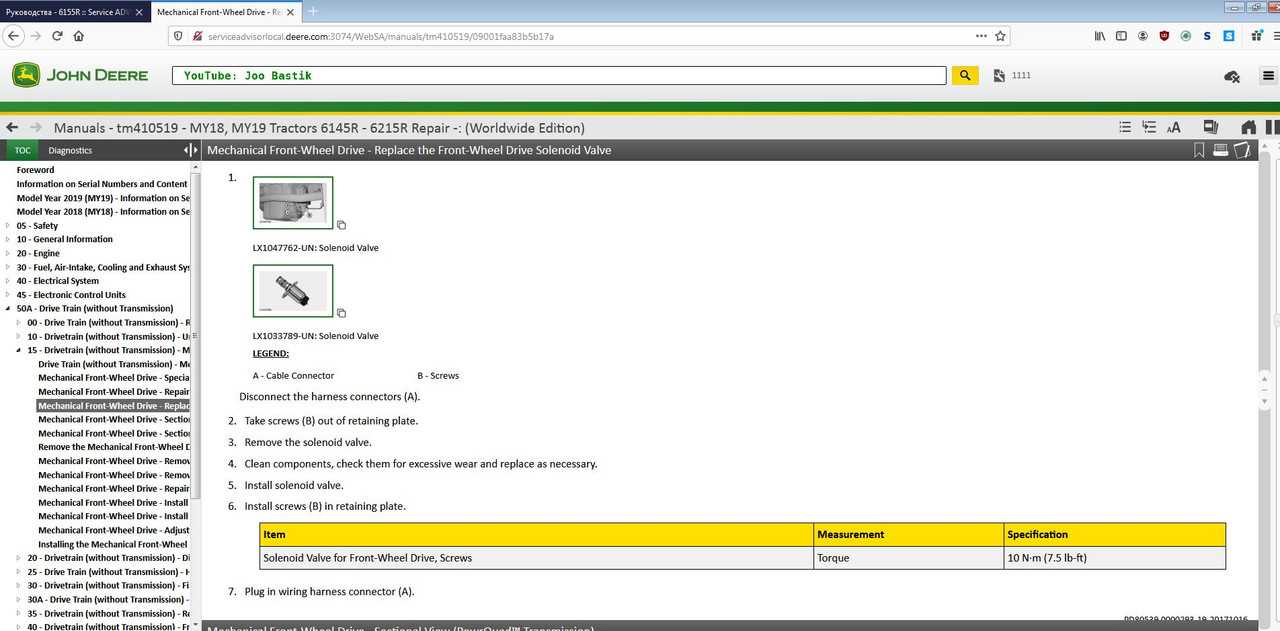1280x631 pixels.
Task: Expand the 45 - Electronic Control Units node
Action: [8, 295]
